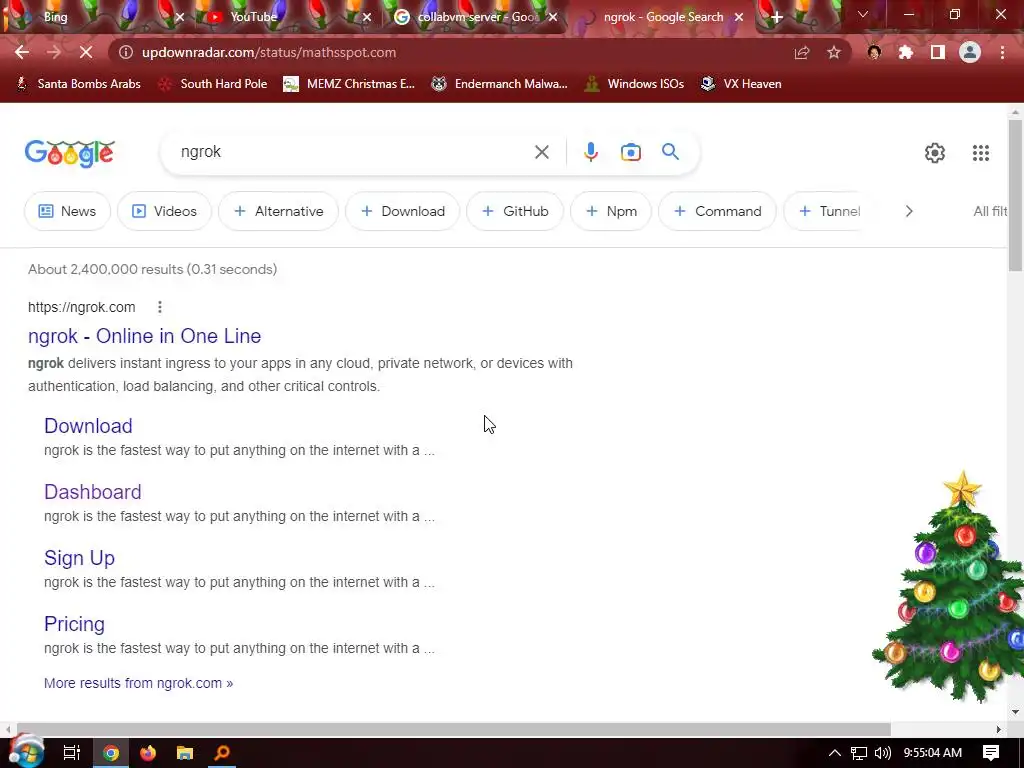
Task: Go forward with the forward arrow
Action: (x=54, y=52)
